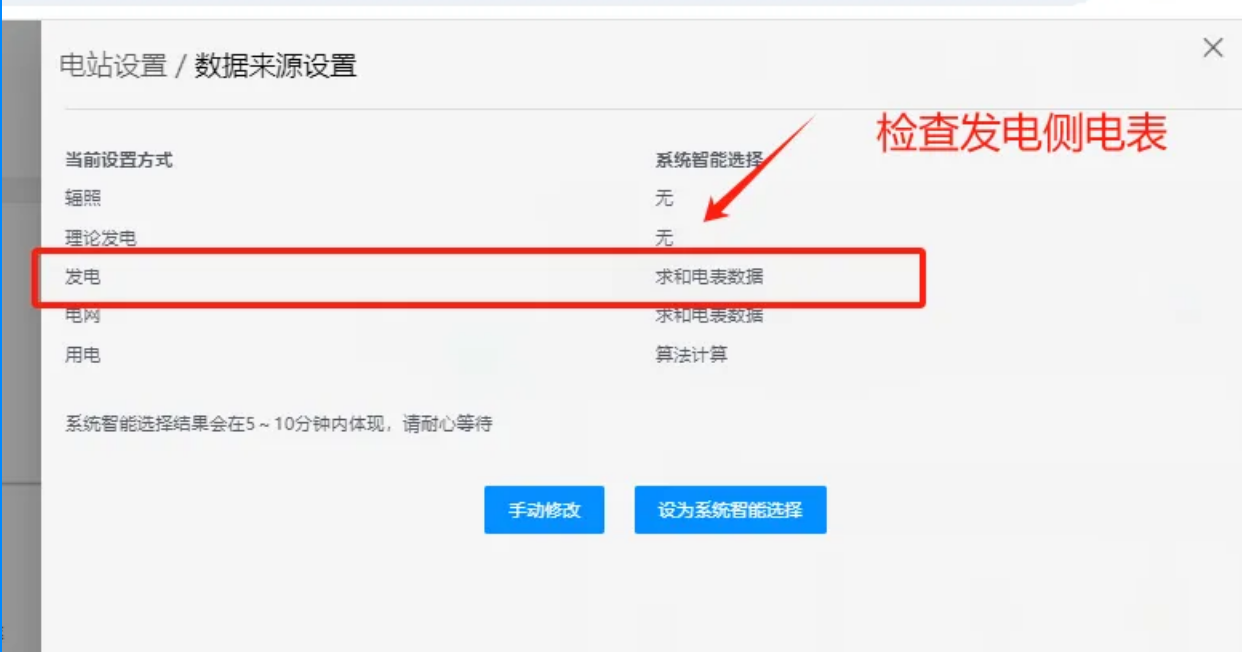The width and height of the screenshot is (1242, 652).
Task: Select the 发电 row label
Action: click(83, 277)
